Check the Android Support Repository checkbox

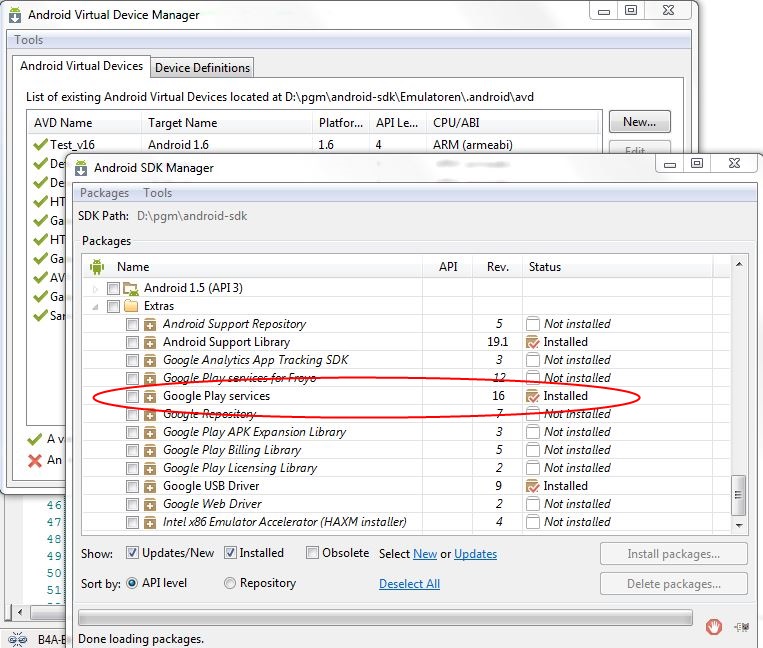point(132,324)
